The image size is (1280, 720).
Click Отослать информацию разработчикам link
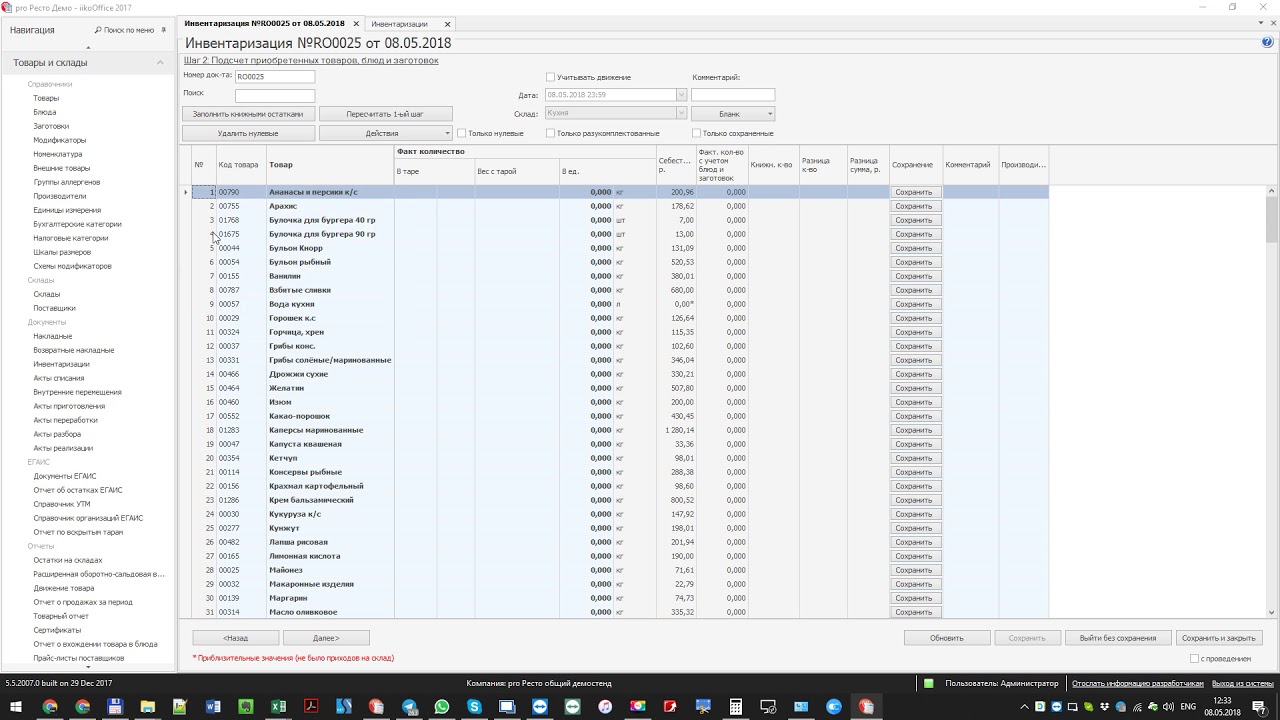pyautogui.click(x=1138, y=683)
